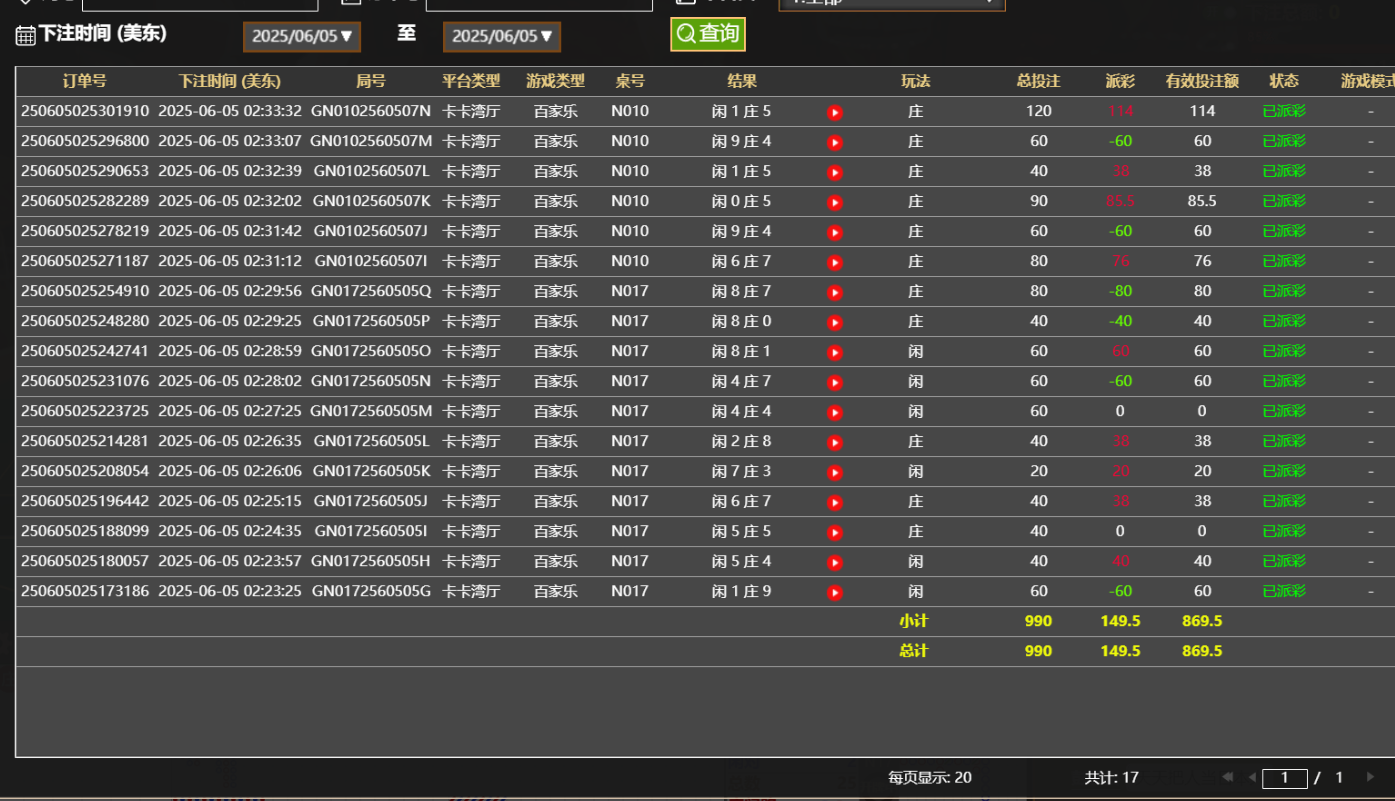Click the calendar icon beside 下注时间

[25, 36]
